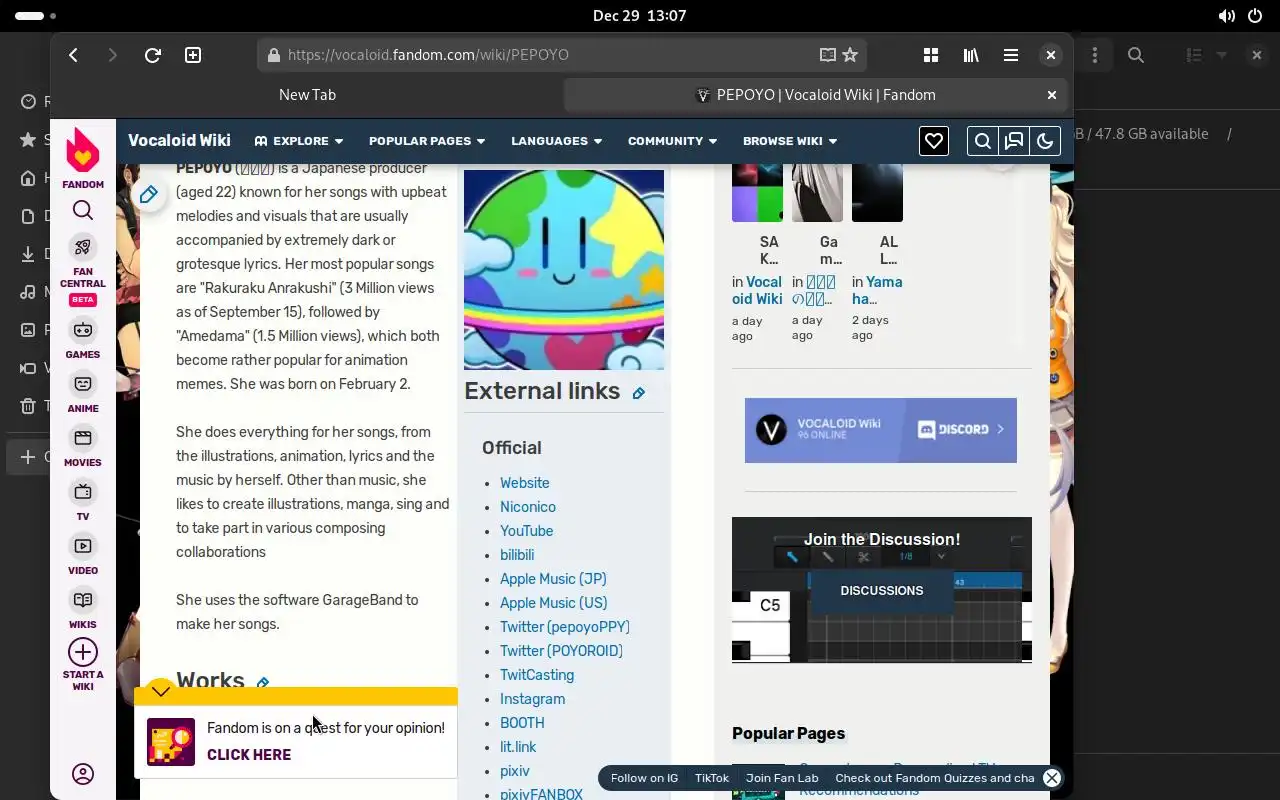Open Wikis in the Fandom sidebar

click(83, 608)
